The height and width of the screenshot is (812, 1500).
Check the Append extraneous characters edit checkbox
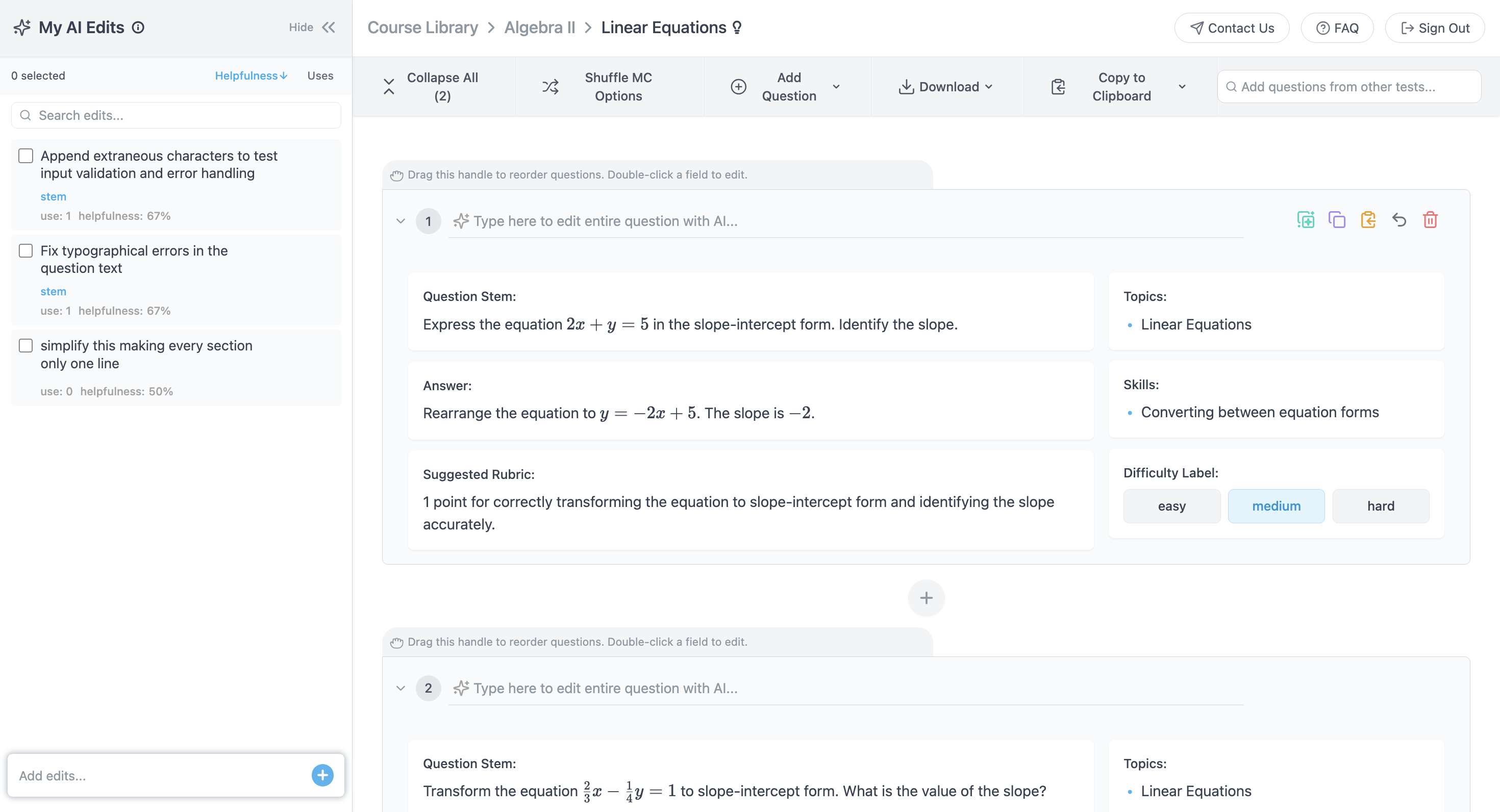click(x=26, y=156)
